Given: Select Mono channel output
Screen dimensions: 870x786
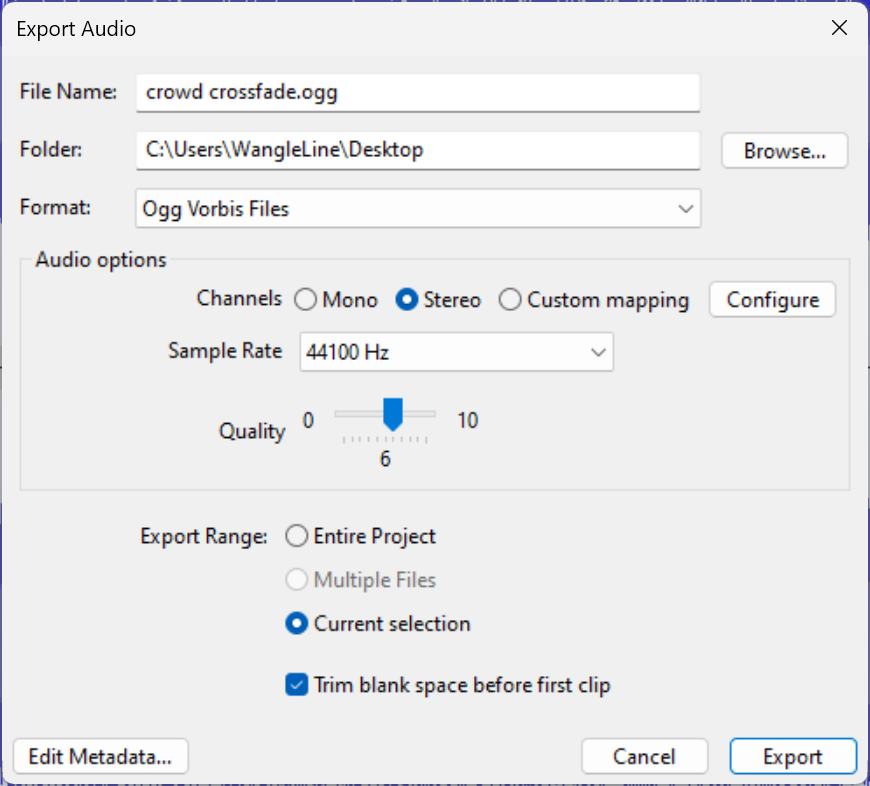Looking at the screenshot, I should 305,299.
